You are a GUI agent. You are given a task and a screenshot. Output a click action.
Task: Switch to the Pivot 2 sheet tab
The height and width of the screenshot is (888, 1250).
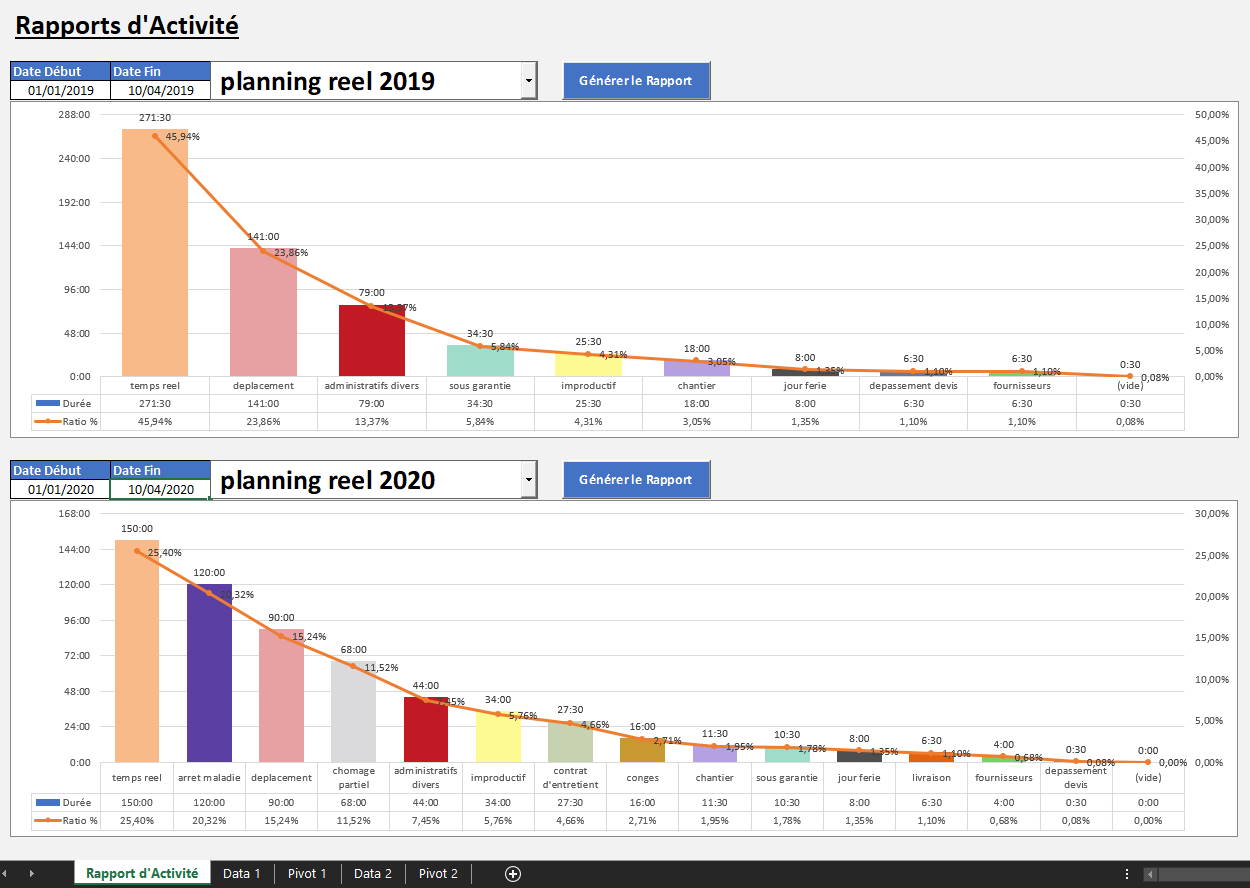pos(438,873)
